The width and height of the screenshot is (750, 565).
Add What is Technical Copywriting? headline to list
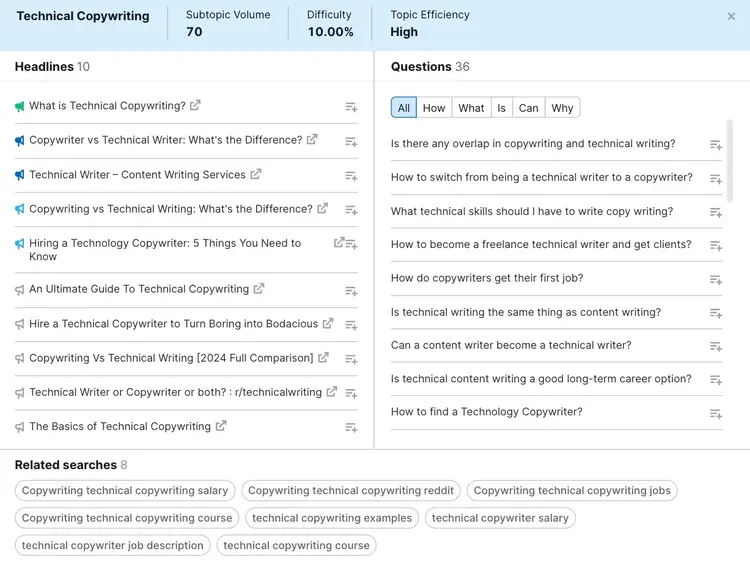click(351, 107)
